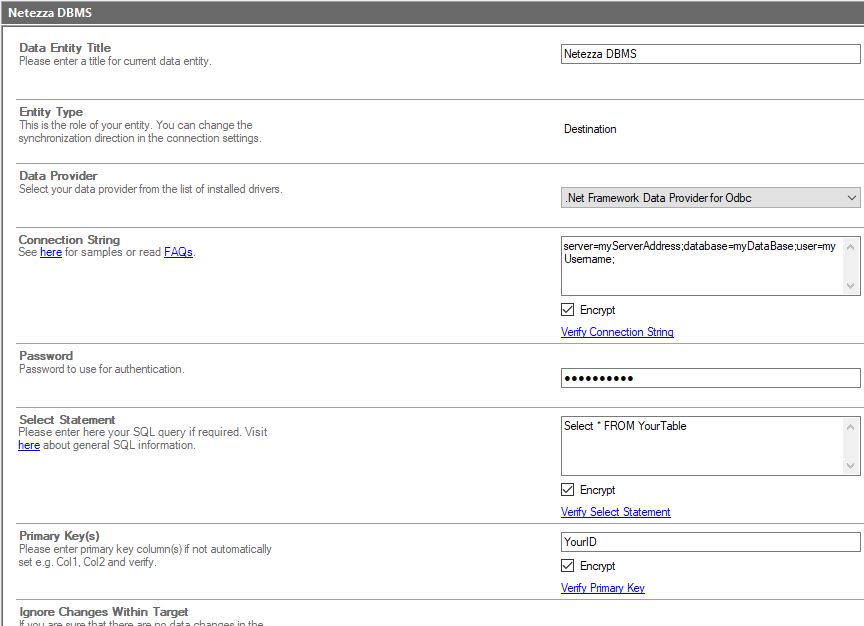Open the Data Provider dropdown

[709, 198]
